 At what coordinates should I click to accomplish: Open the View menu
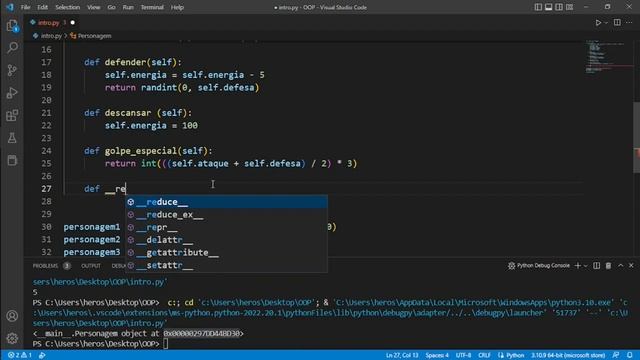(93, 7)
